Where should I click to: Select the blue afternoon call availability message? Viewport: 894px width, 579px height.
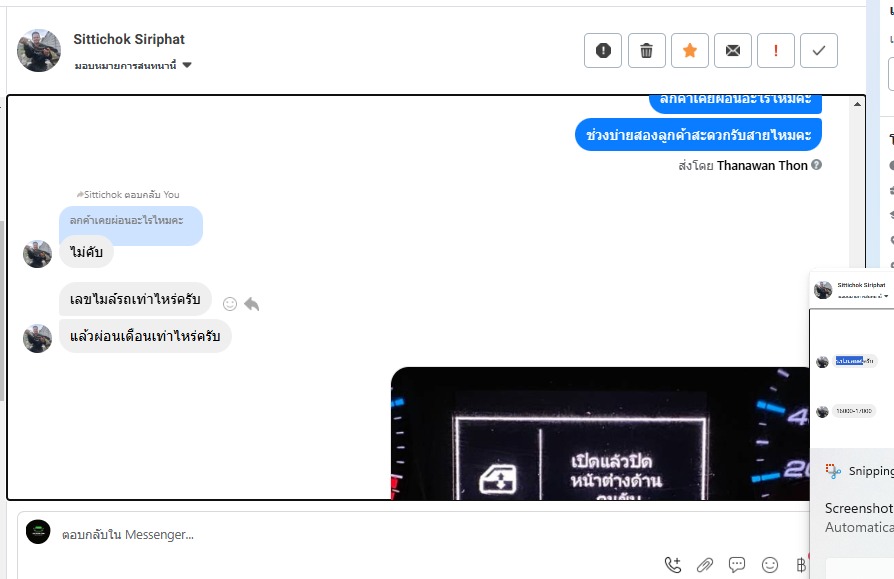(x=698, y=135)
